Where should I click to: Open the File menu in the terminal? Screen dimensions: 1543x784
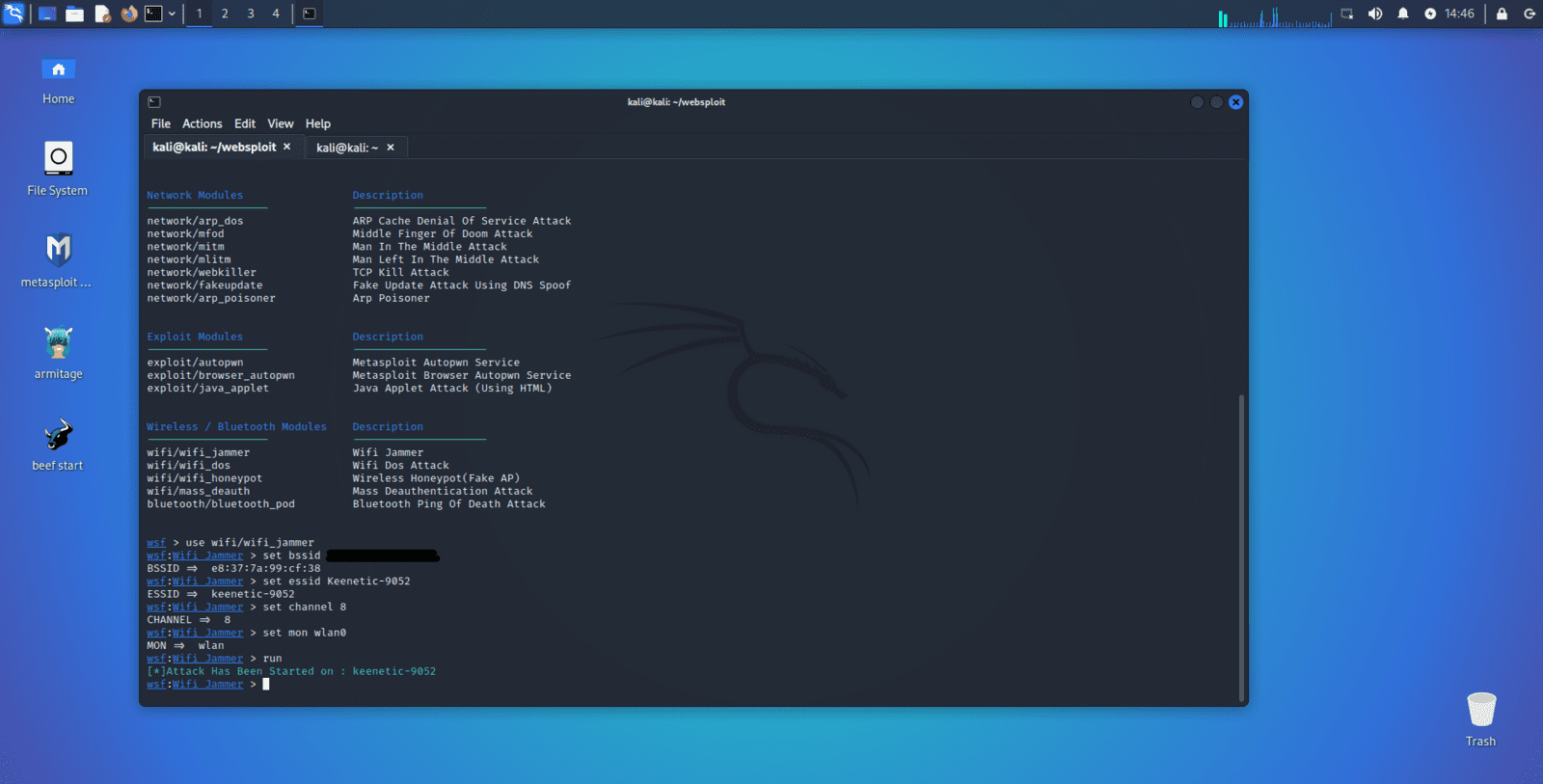tap(161, 123)
